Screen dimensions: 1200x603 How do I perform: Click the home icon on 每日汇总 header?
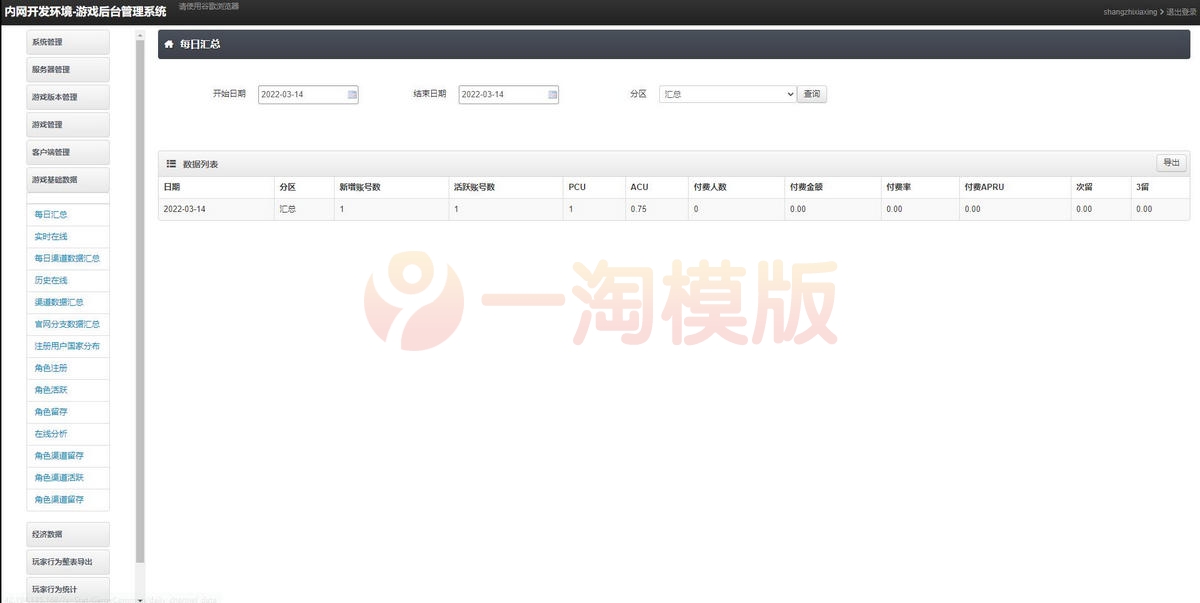[169, 44]
